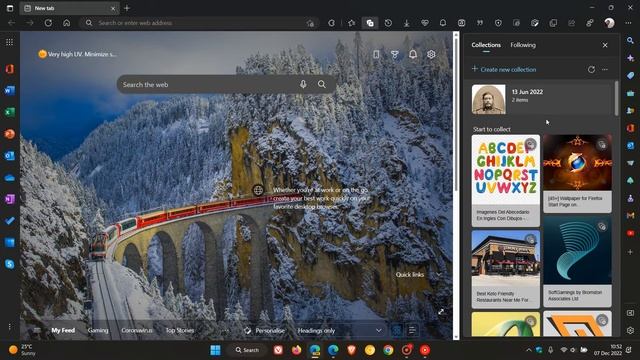Open Shopping tag icon in right sidebar

click(630, 76)
